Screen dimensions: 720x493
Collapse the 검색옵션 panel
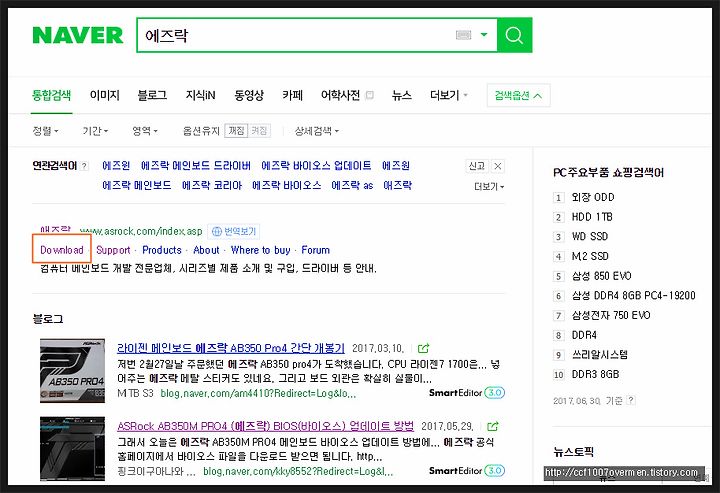pos(518,95)
